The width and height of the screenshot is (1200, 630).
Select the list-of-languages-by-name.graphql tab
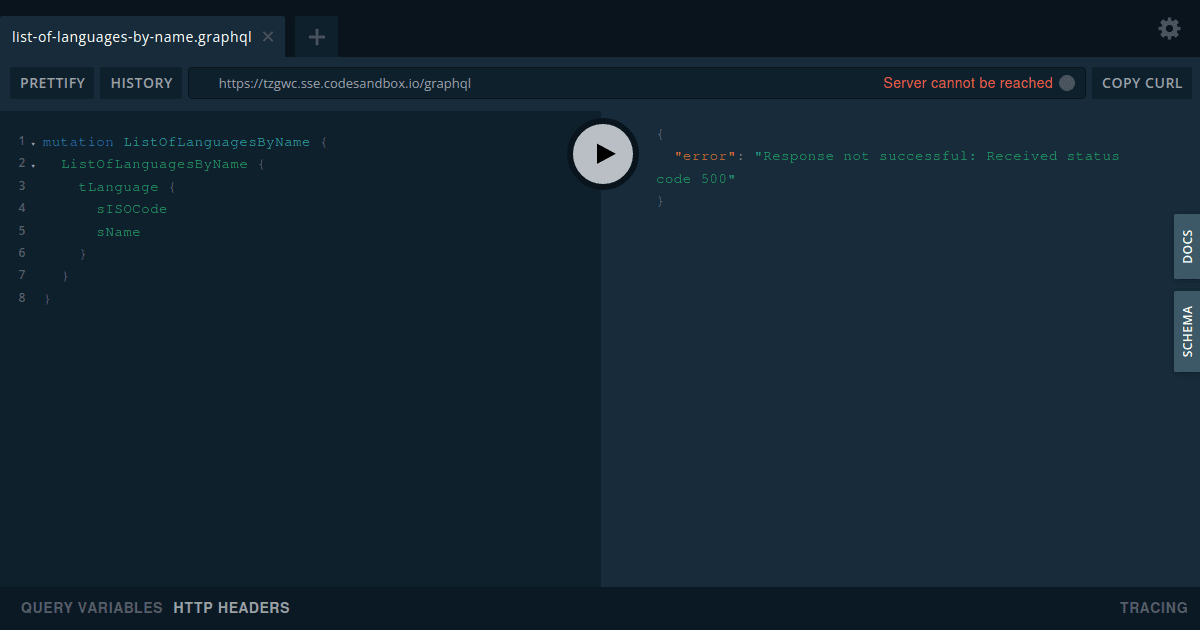(x=130, y=36)
